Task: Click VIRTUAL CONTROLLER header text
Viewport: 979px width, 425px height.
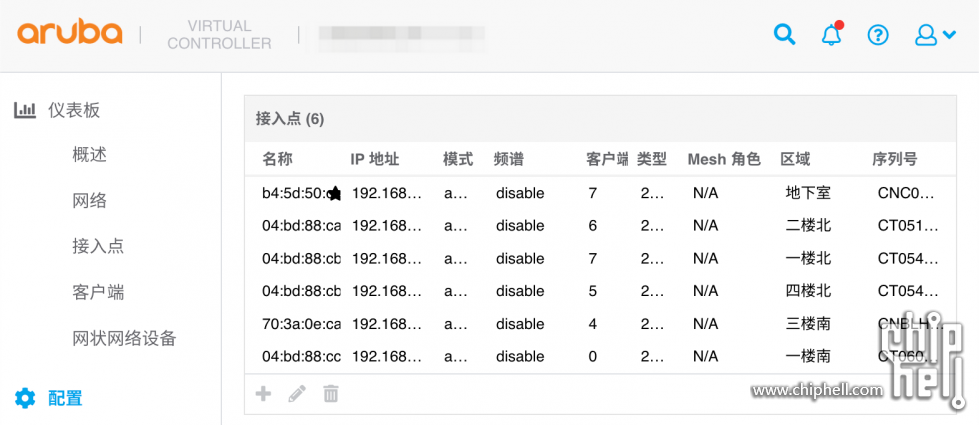Action: [x=219, y=35]
